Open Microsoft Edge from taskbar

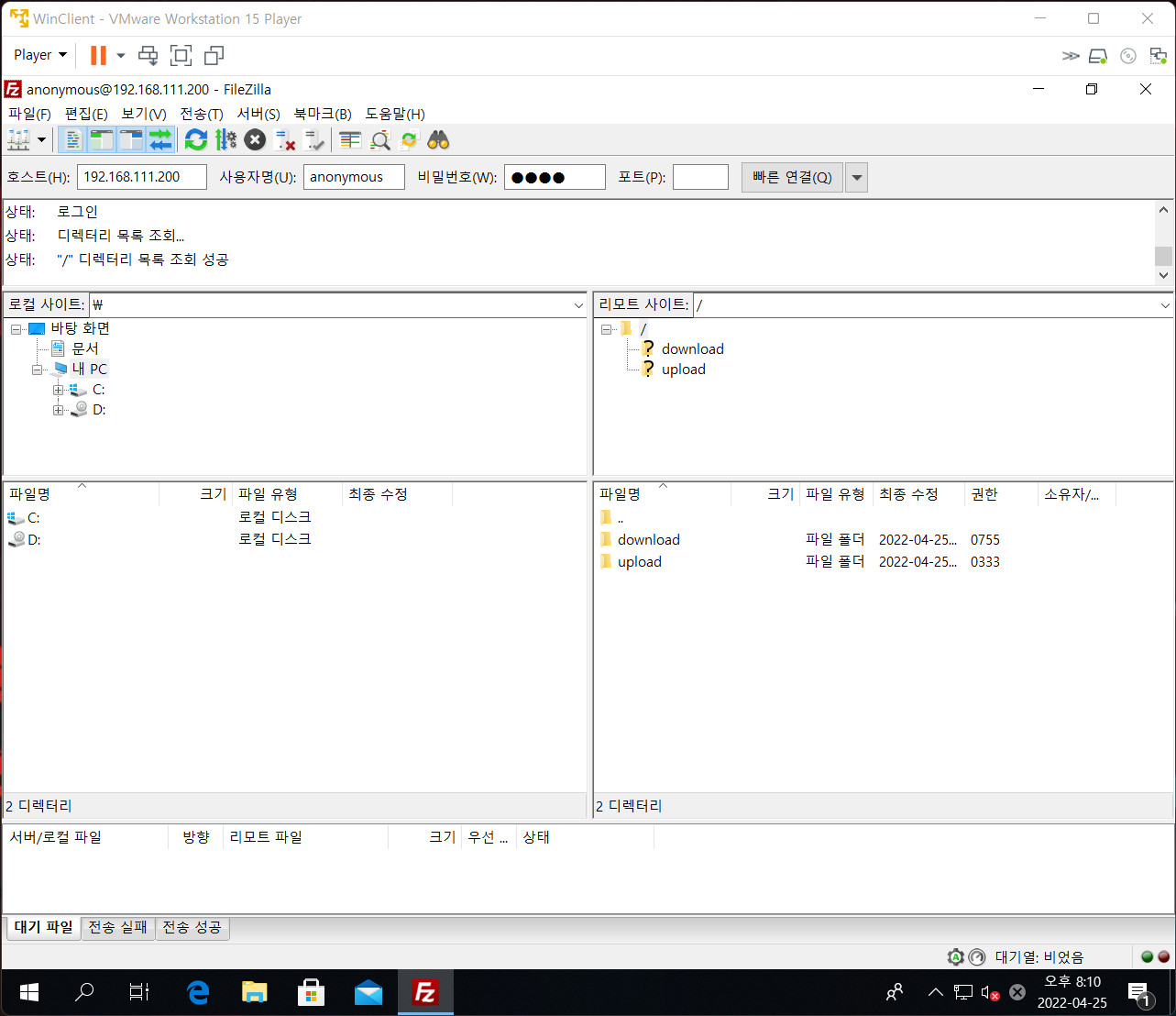point(198,991)
